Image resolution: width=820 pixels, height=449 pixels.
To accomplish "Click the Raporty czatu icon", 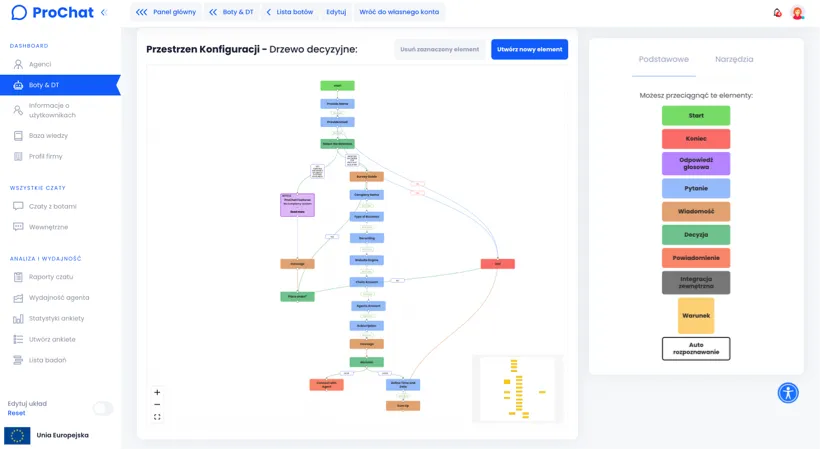I will point(18,277).
